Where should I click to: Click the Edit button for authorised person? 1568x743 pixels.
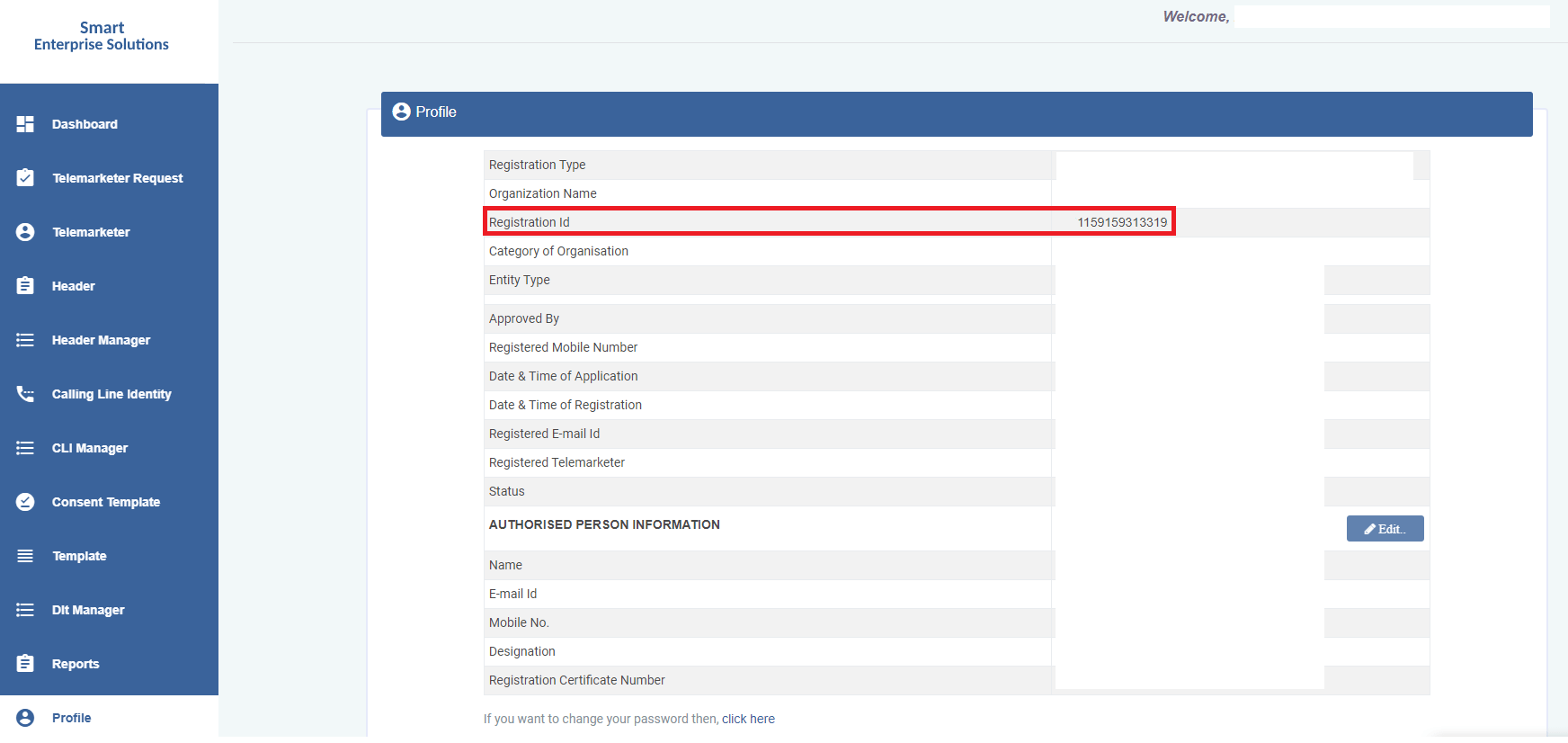click(x=1385, y=529)
